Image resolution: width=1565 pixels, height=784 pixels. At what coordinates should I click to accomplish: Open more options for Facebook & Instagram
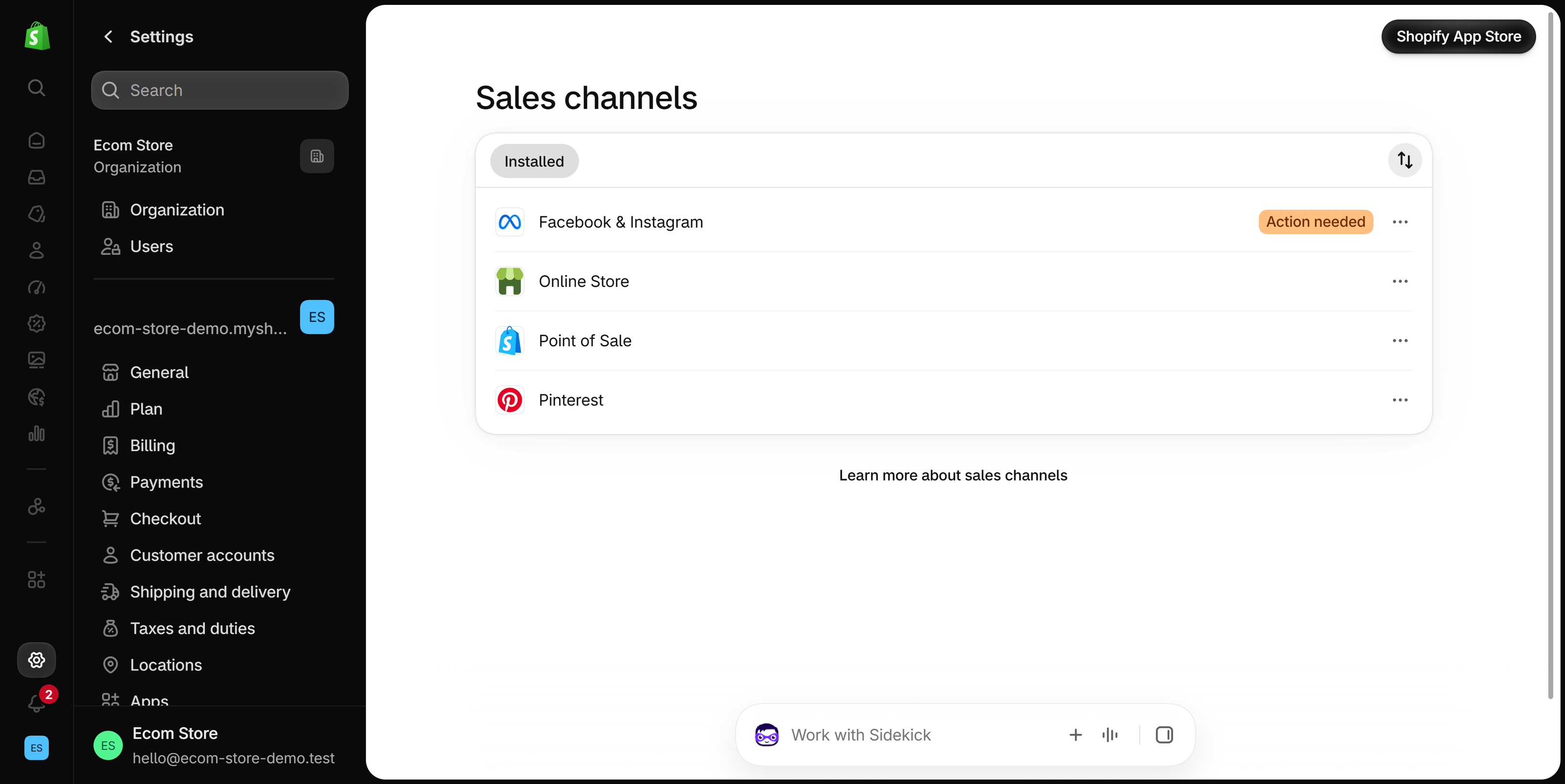pos(1400,222)
